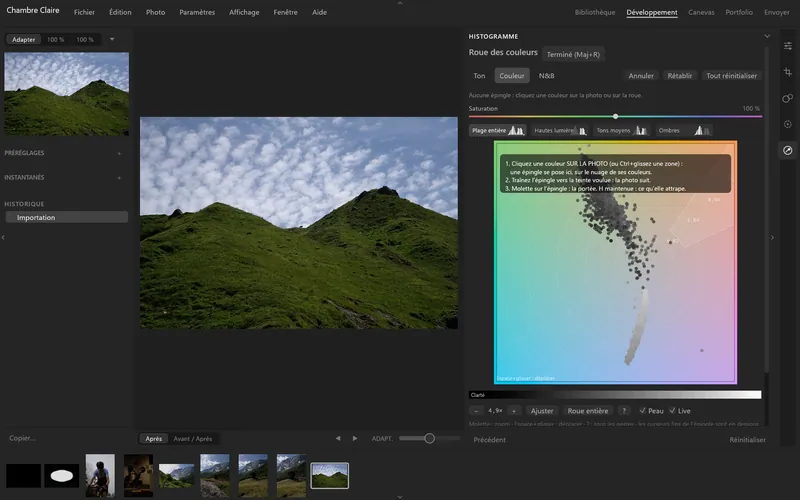
Task: Click the Copier... button
Action: click(22, 438)
